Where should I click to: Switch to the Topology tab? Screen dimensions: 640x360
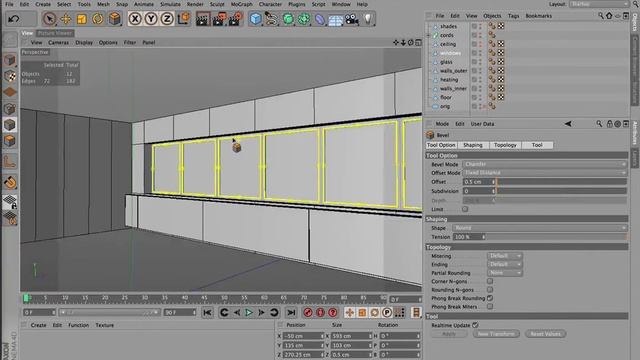[505, 145]
